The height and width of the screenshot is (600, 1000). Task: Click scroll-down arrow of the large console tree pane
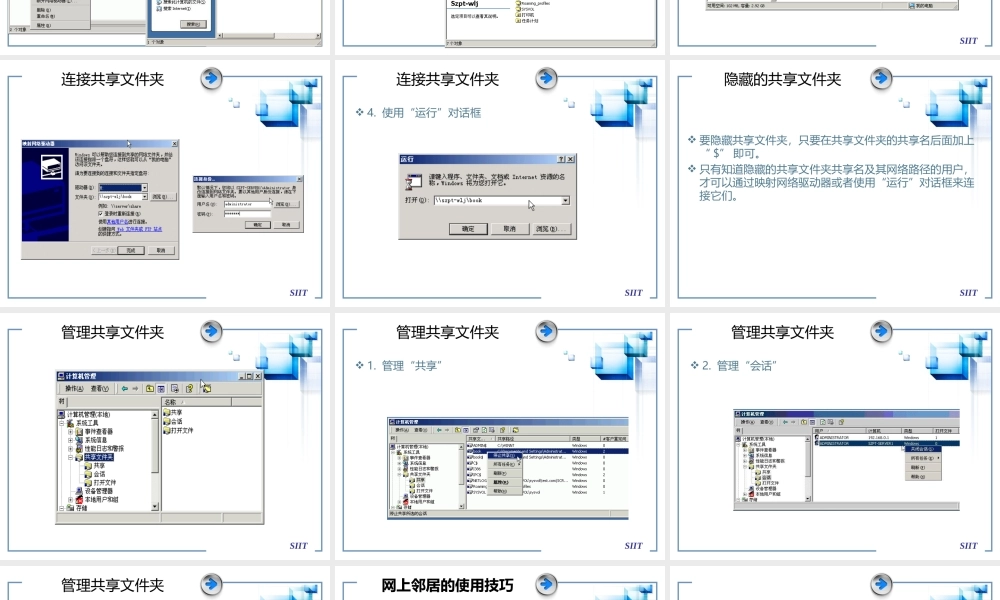(x=155, y=507)
